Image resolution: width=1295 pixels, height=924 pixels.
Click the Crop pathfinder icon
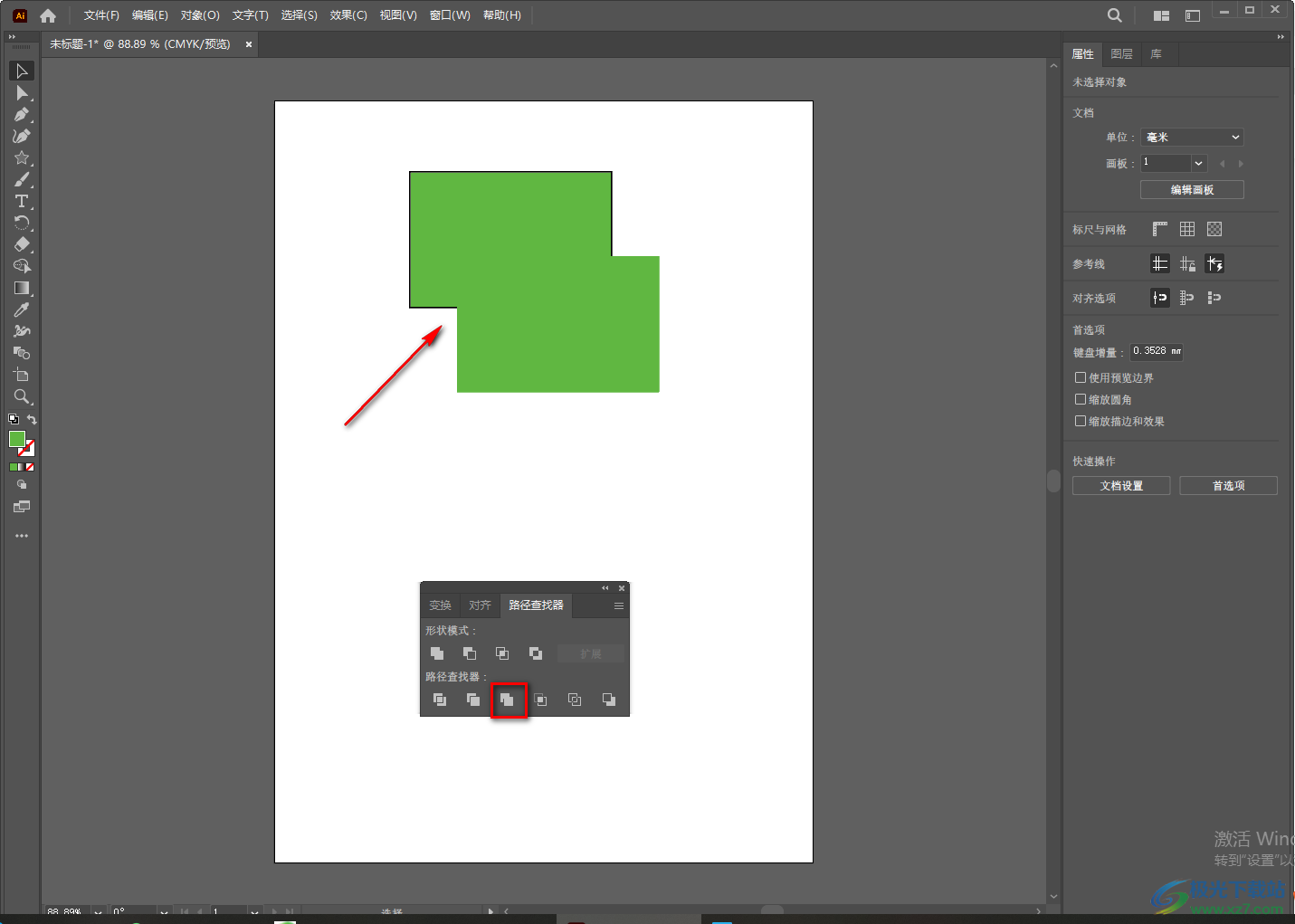(540, 700)
